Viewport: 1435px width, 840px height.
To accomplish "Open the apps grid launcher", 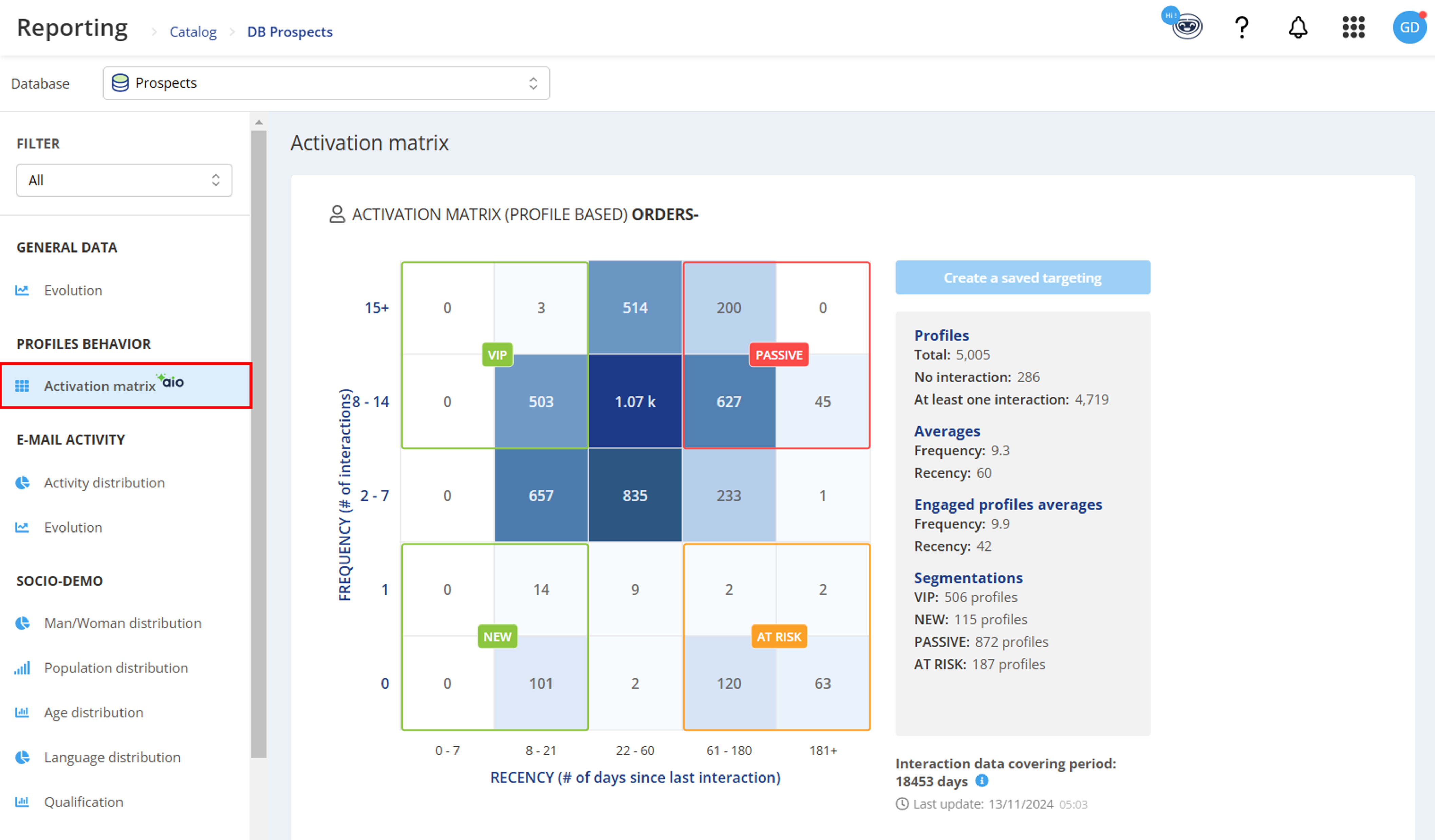I will pos(1353,27).
